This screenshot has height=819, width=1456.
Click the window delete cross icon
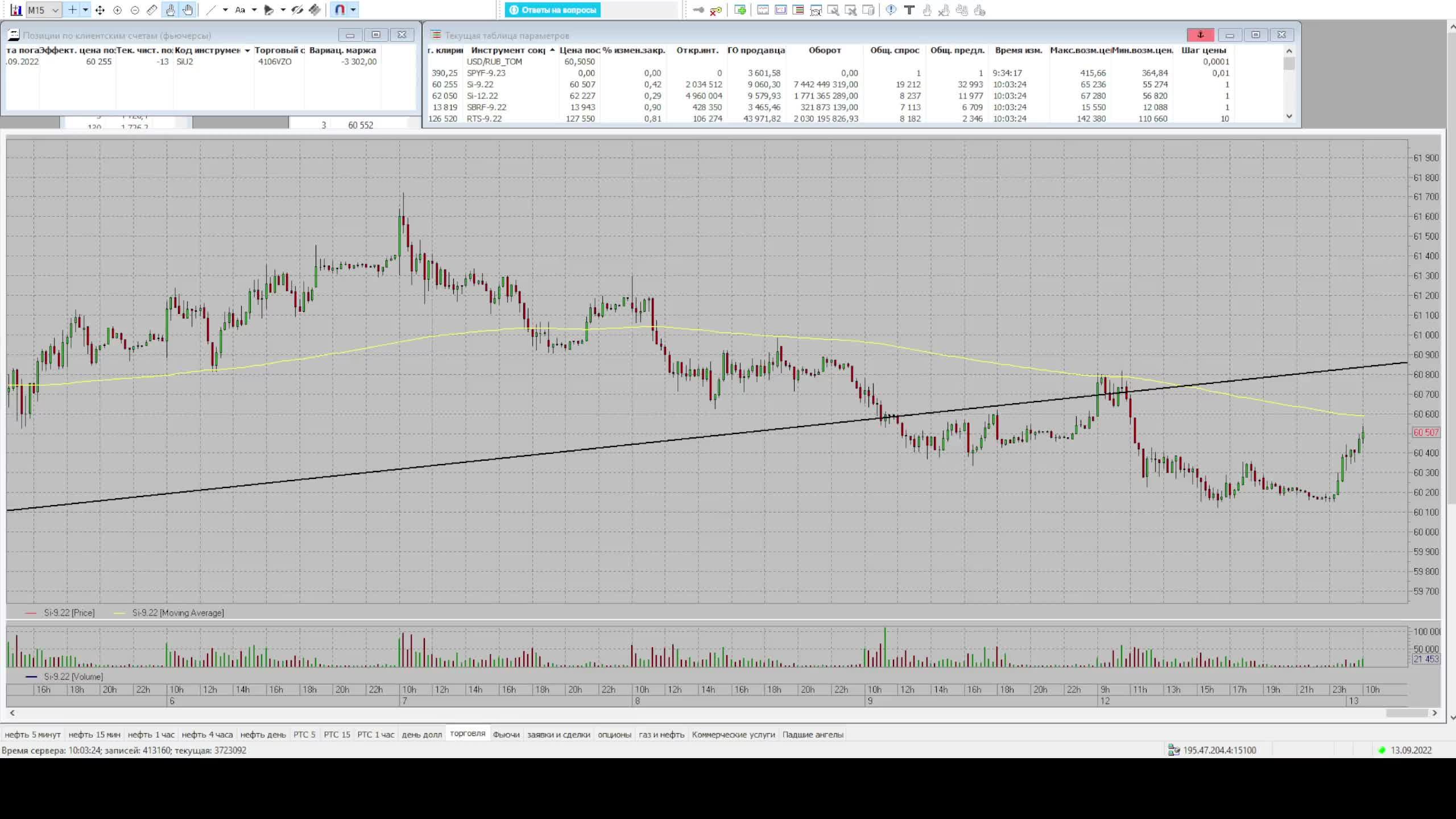click(x=851, y=10)
